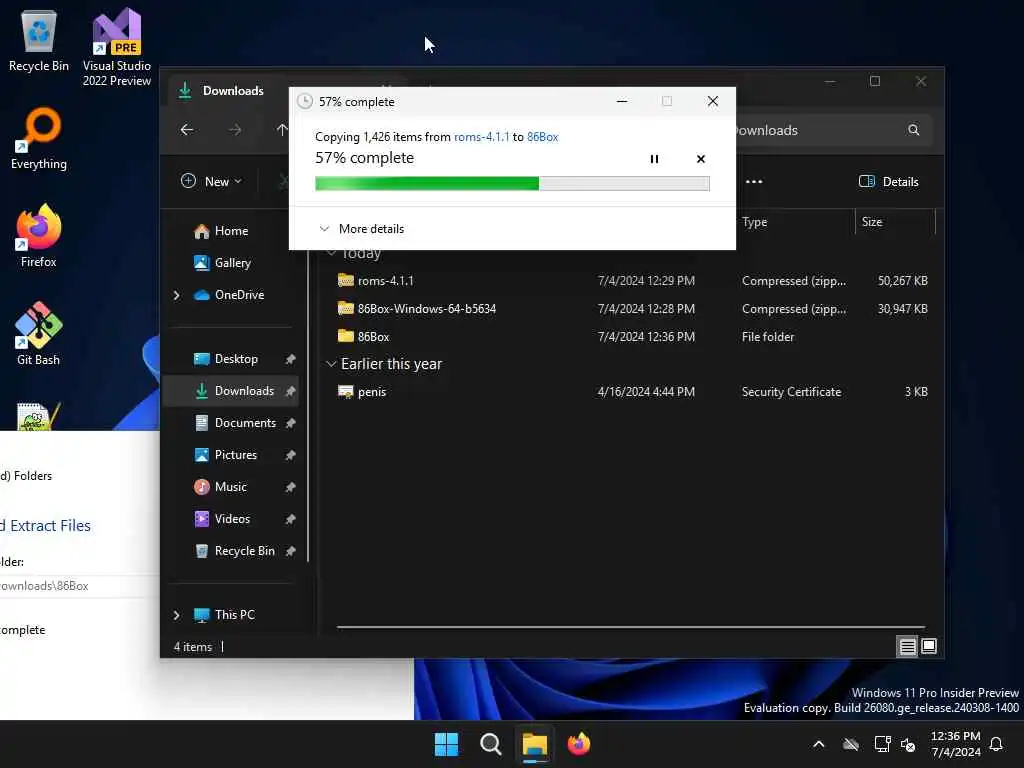Select the 86Box file folder
Image resolution: width=1024 pixels, height=768 pixels.
click(632, 336)
